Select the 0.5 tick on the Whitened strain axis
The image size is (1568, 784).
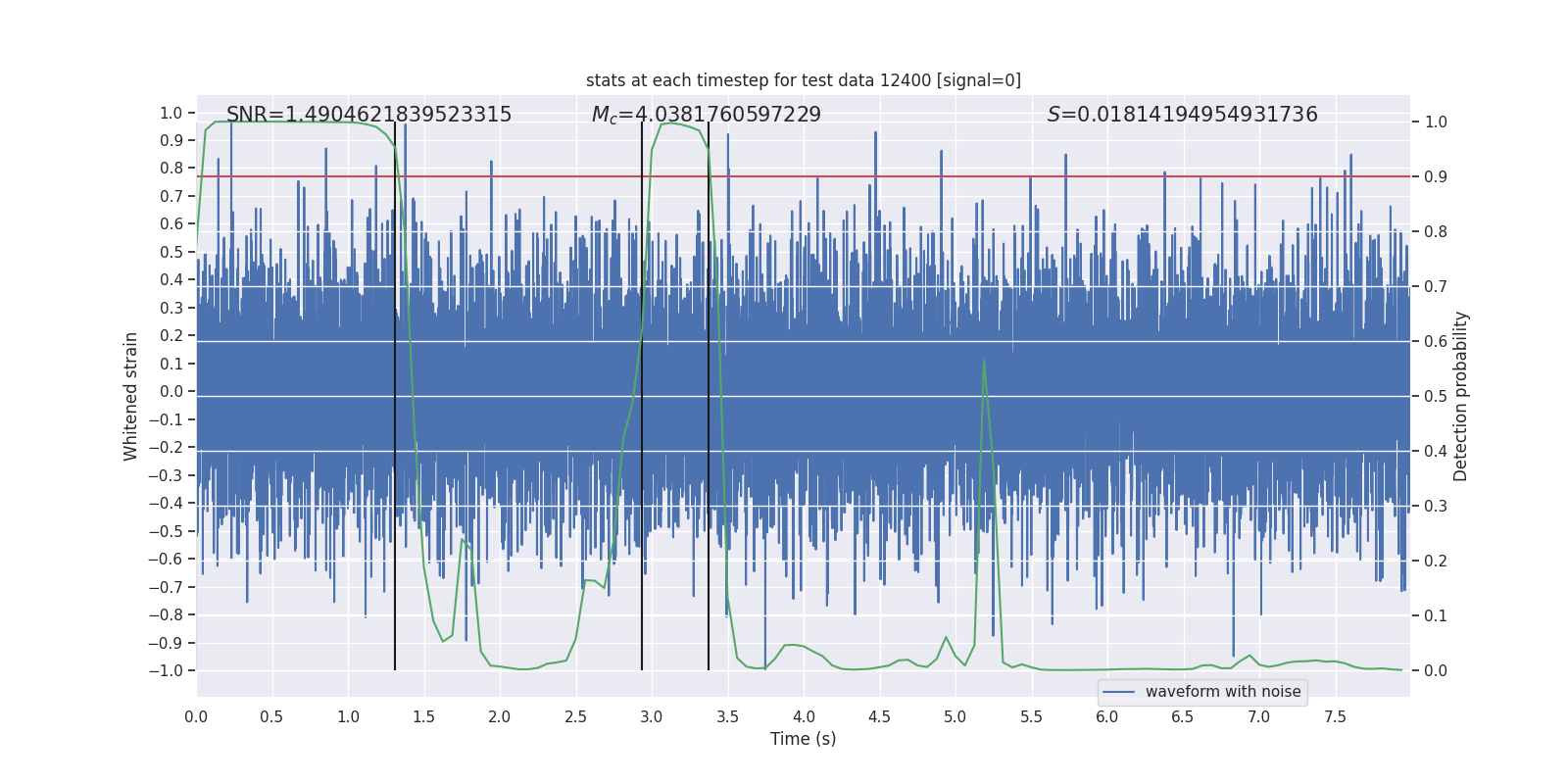tap(171, 252)
